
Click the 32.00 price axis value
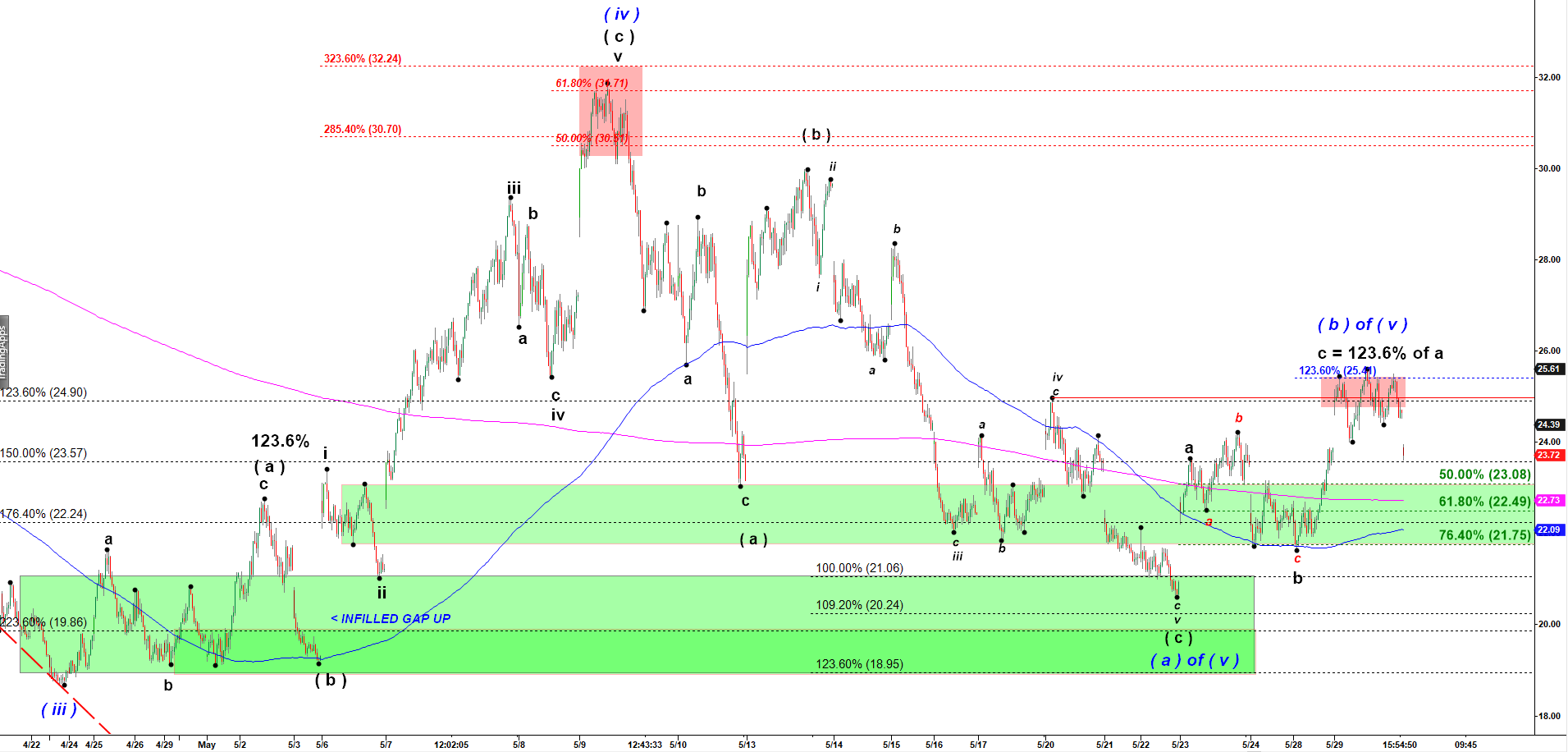[x=1549, y=78]
